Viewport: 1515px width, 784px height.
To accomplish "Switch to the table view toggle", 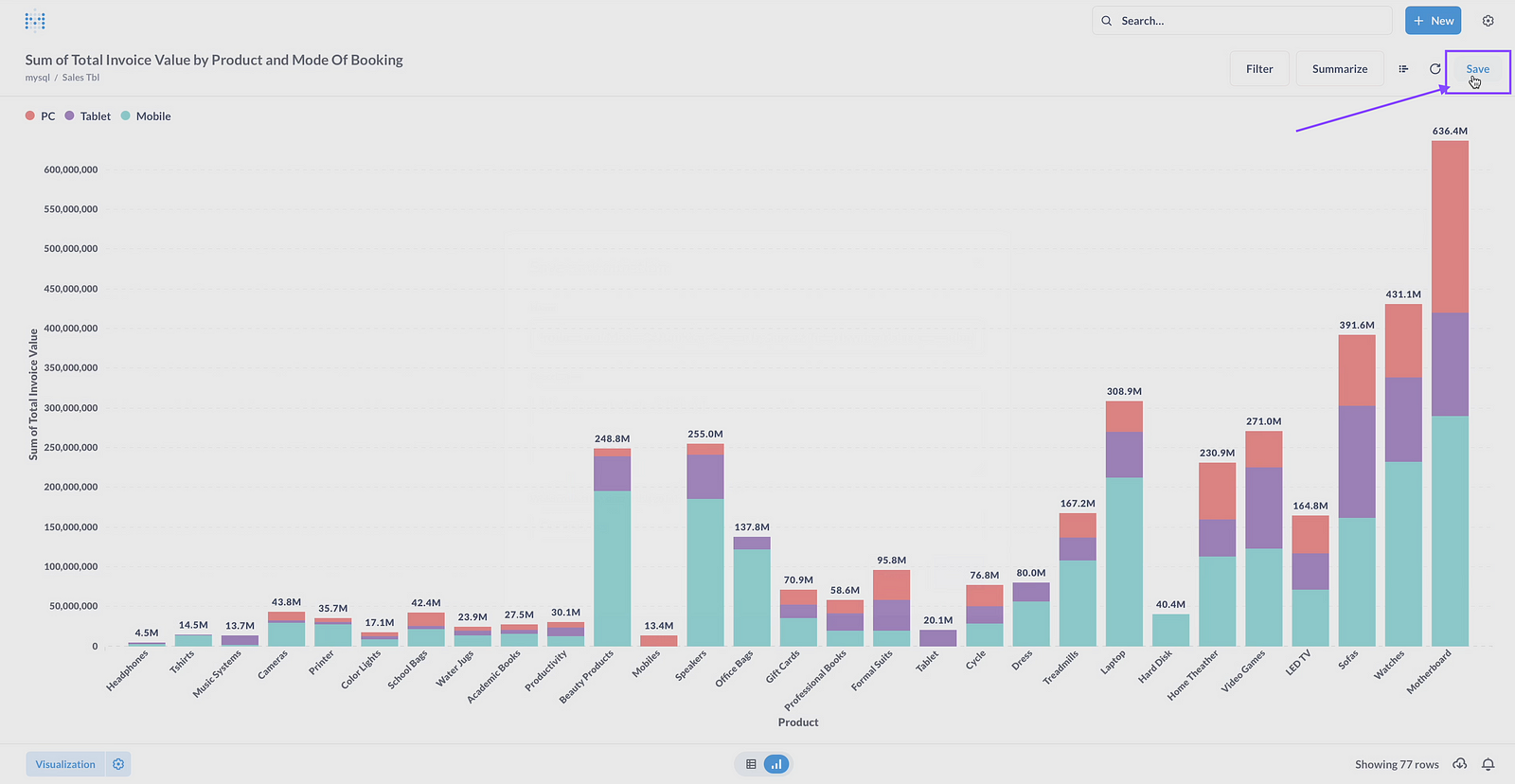I will click(751, 764).
